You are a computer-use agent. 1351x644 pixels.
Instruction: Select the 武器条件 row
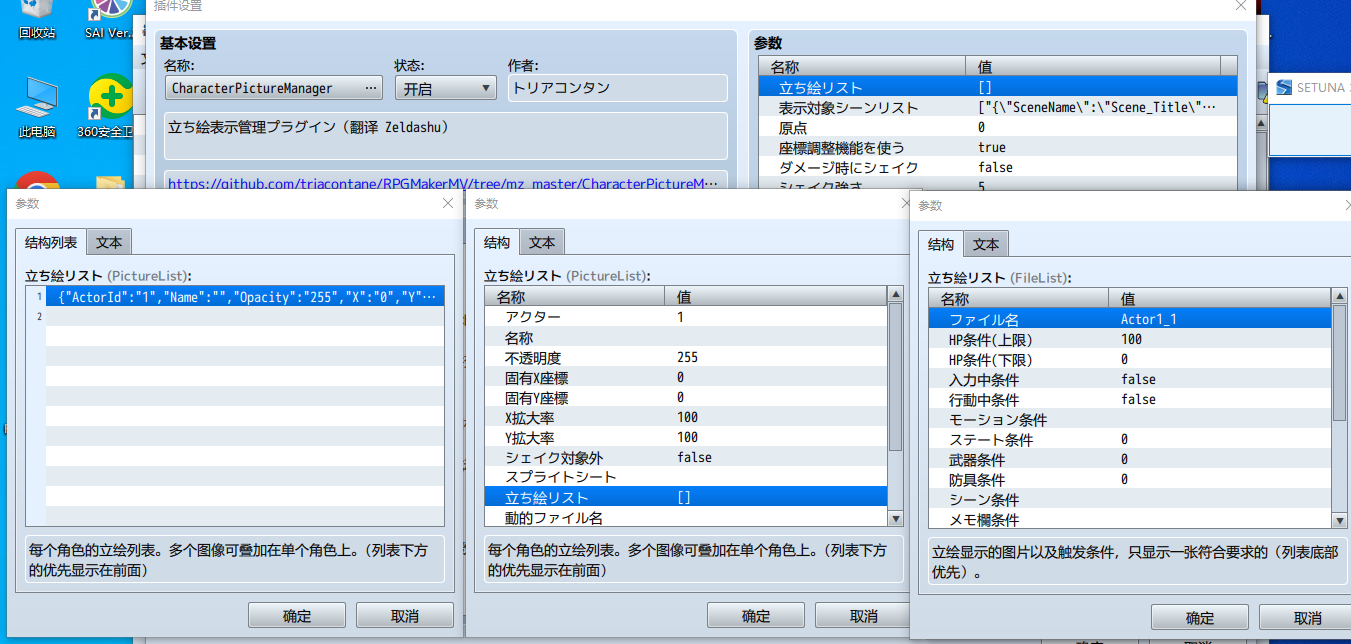pyautogui.click(x=1130, y=459)
